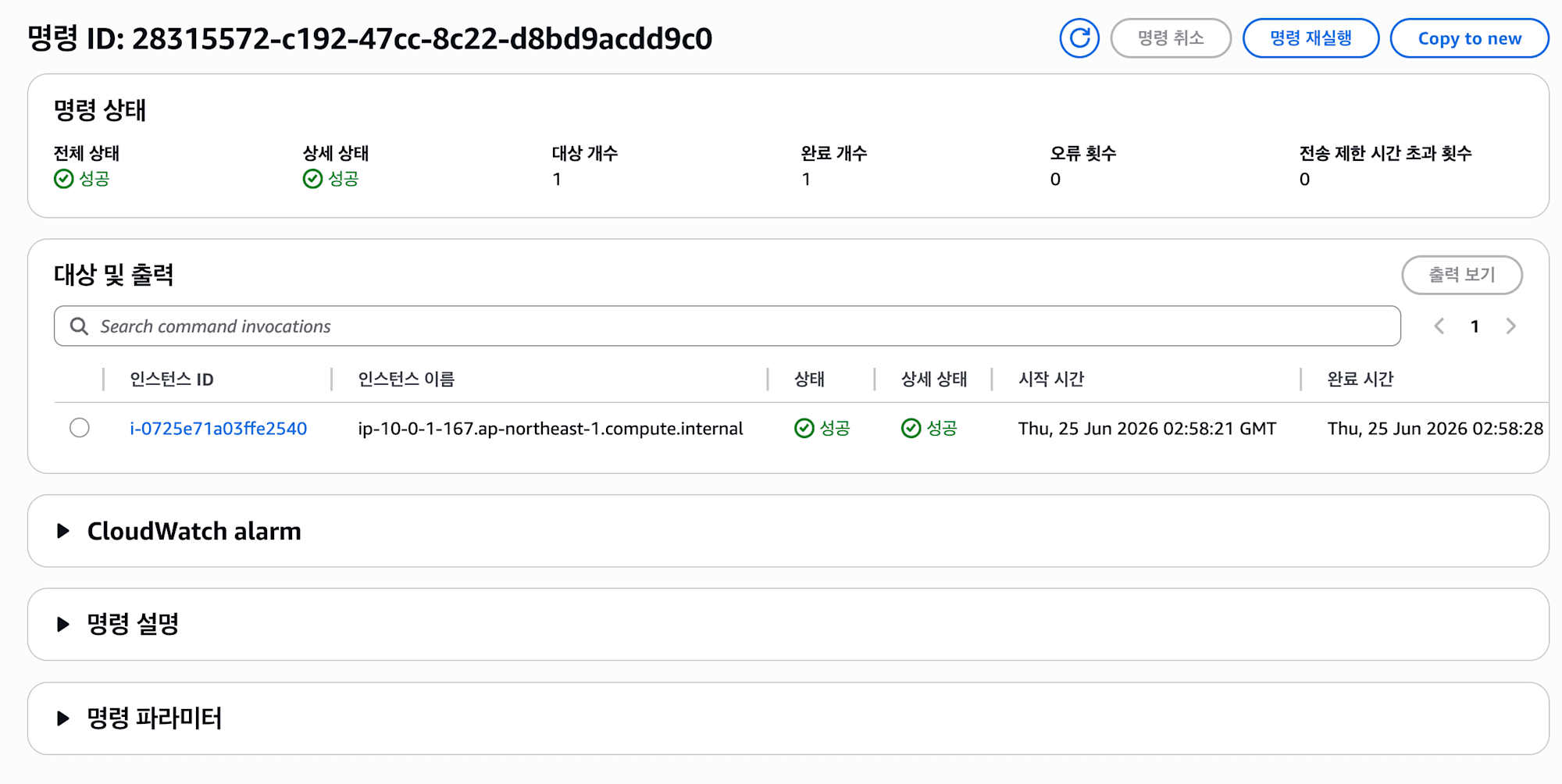Select radio button for instance i-0725e71a03ffe2540
The image size is (1562, 784).
(x=80, y=428)
